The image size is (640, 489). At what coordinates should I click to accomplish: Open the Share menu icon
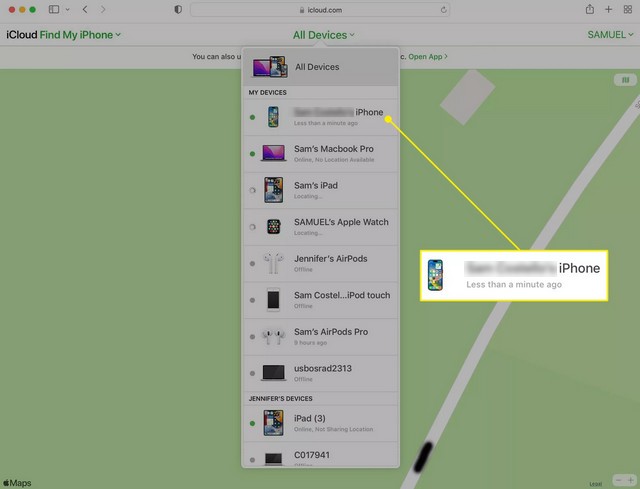coord(589,9)
